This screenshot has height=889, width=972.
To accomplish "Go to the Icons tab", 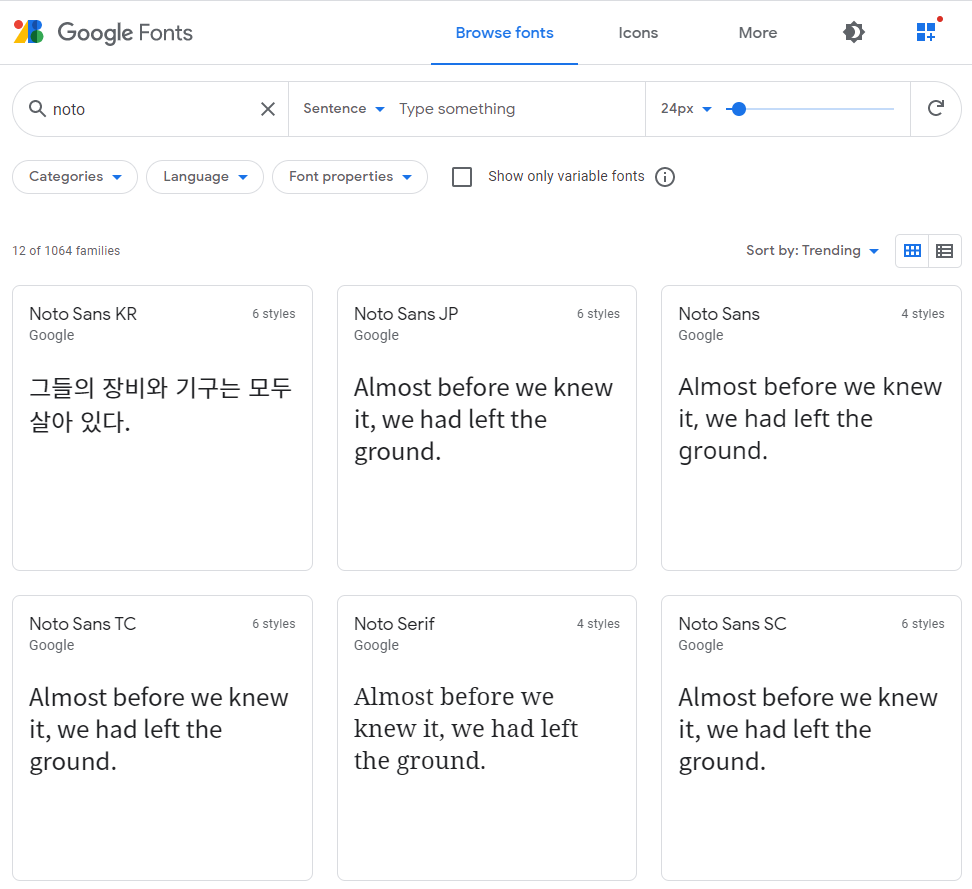I will tap(638, 33).
